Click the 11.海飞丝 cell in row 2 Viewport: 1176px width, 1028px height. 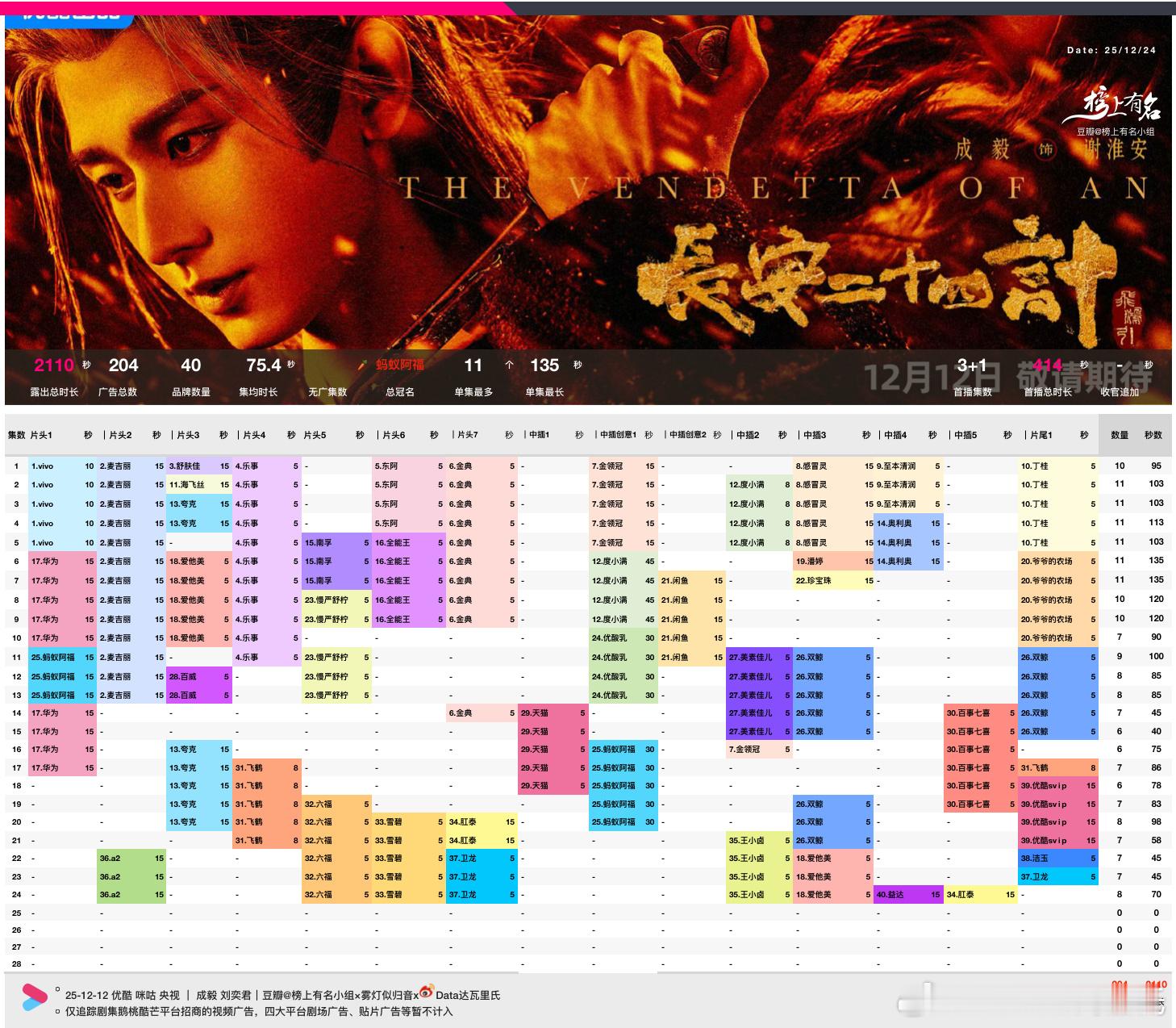(x=198, y=484)
